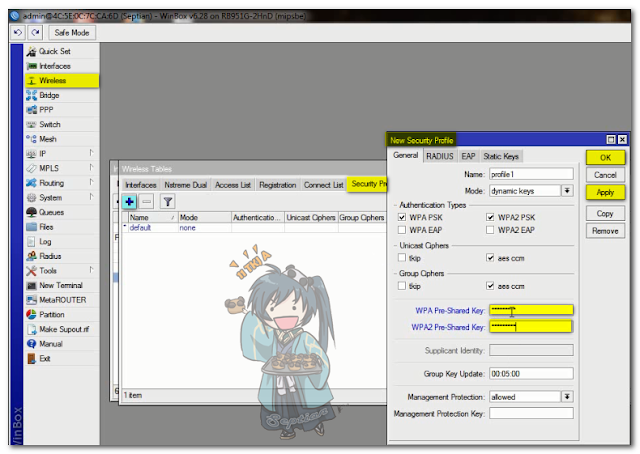The height and width of the screenshot is (454, 640).
Task: Open Switch sidebar entry
Action: [x=62, y=125]
